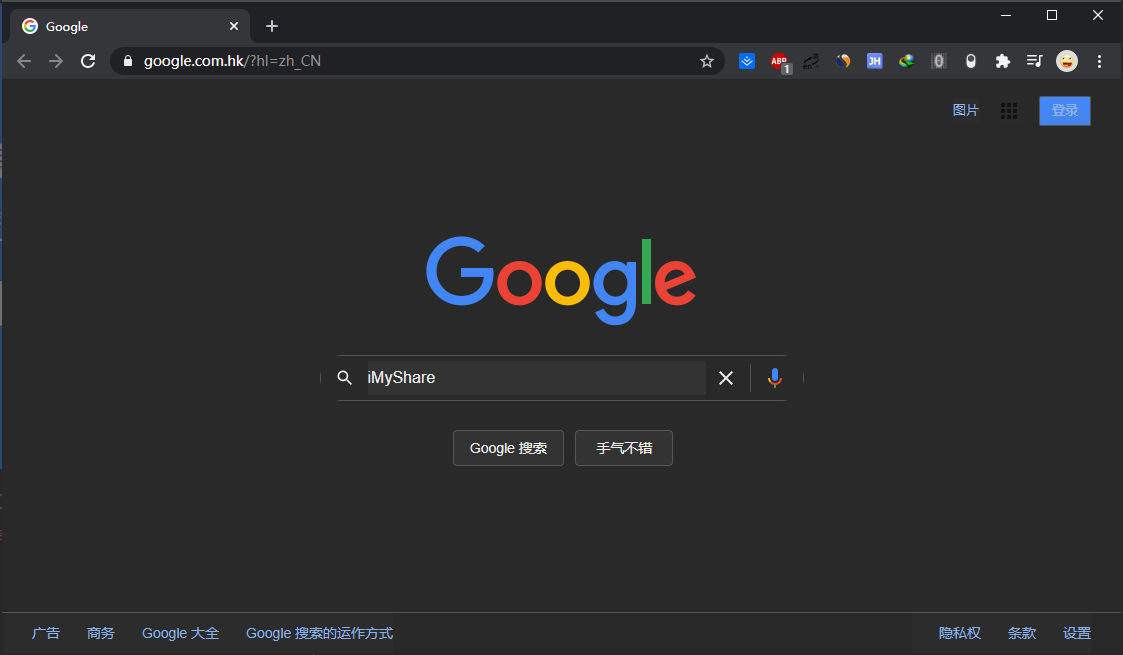Click the search field containing iMyShare
The image size is (1123, 655).
(x=535, y=378)
